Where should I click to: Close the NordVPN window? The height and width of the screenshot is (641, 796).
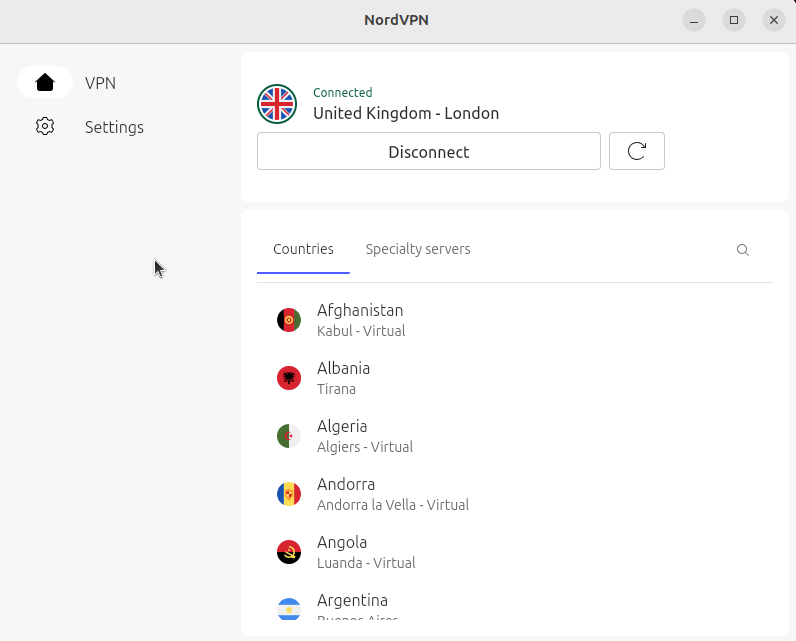(x=774, y=20)
